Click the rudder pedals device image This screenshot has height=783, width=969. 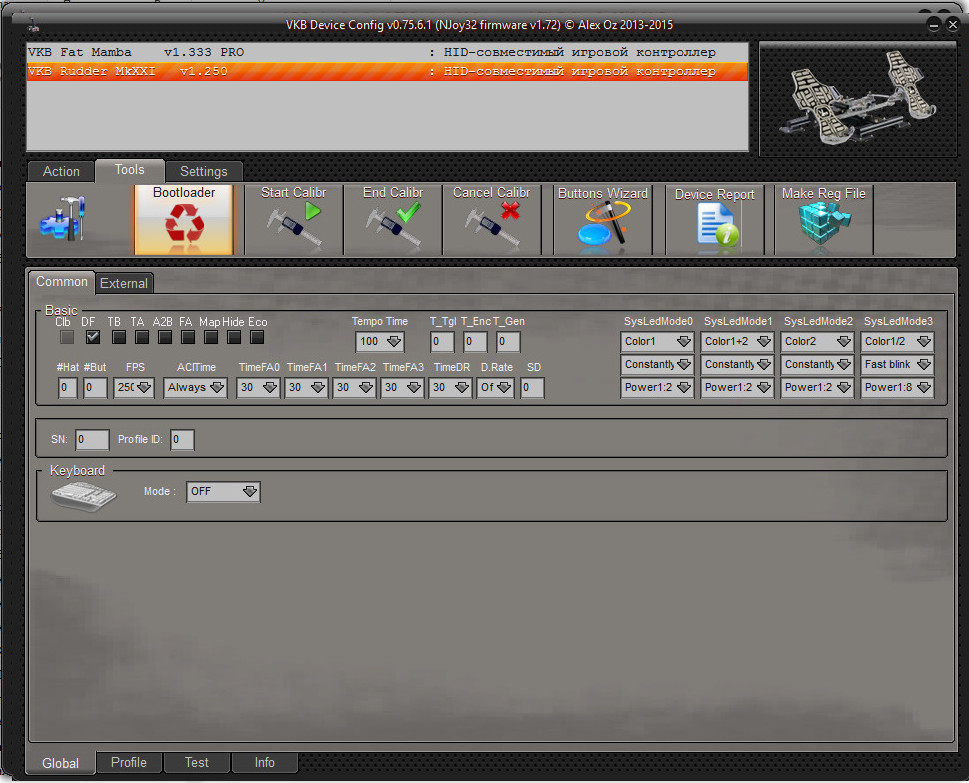tap(858, 98)
